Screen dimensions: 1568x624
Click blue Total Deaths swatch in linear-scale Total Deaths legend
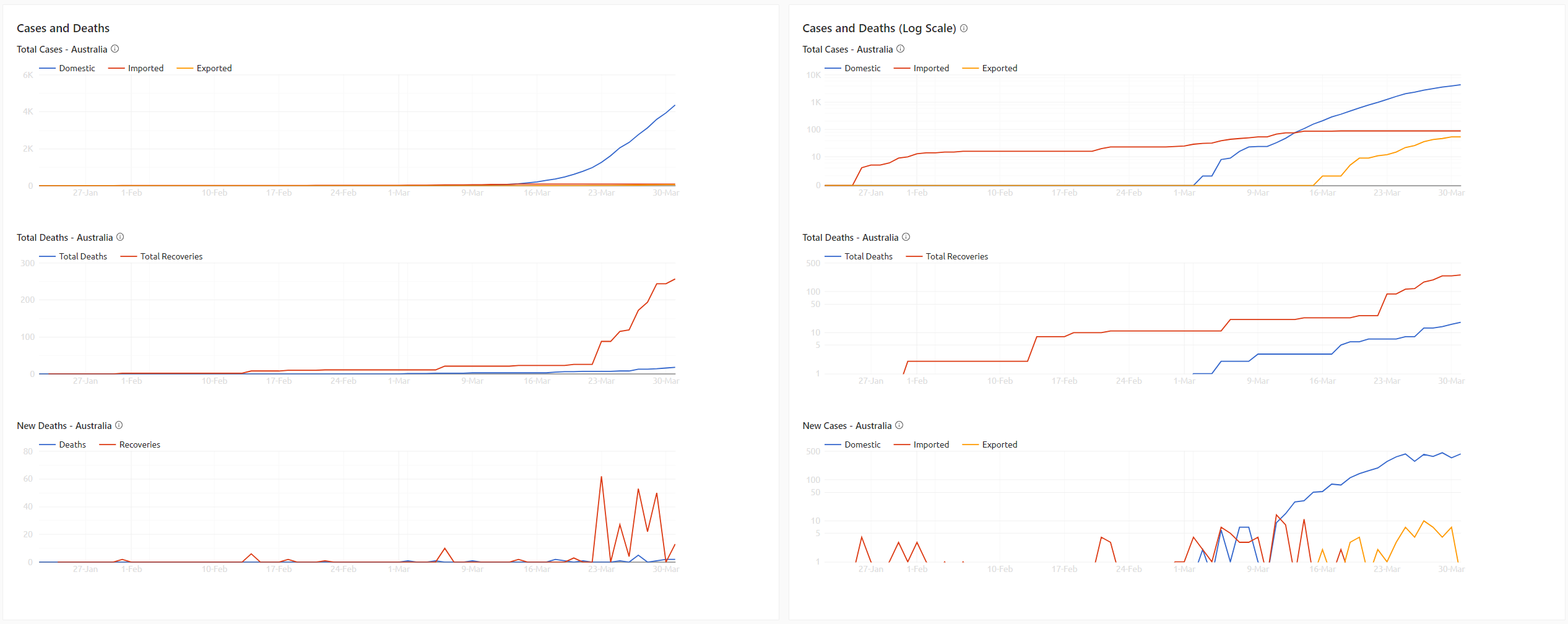[47, 256]
